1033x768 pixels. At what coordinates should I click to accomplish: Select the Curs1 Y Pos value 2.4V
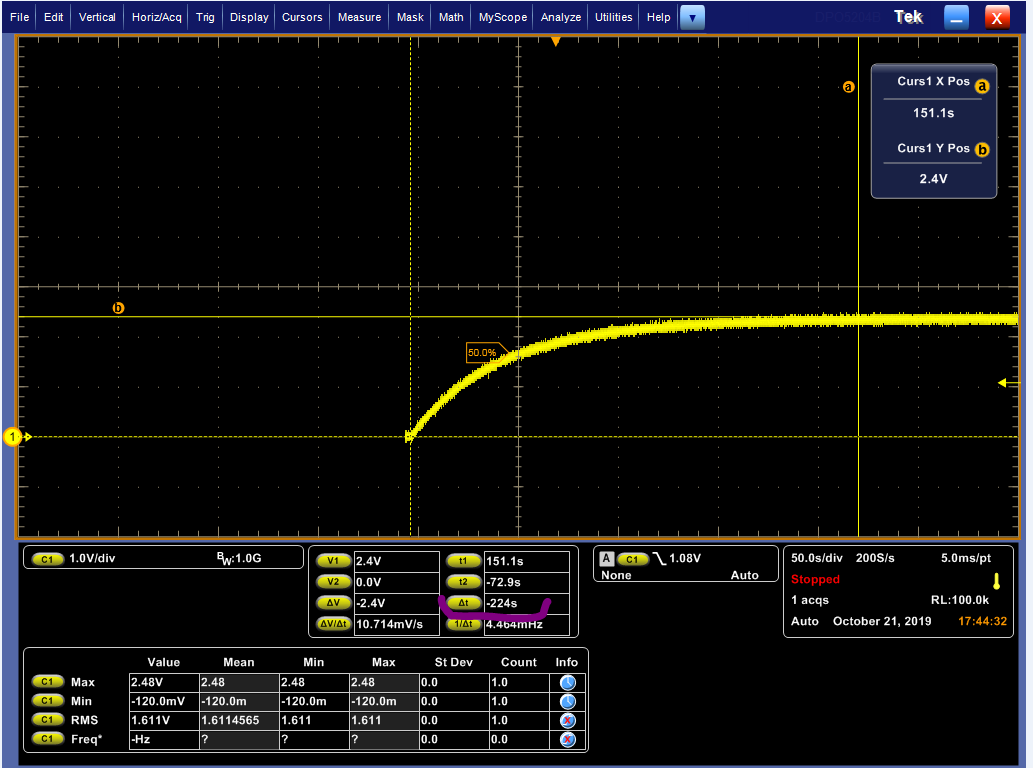coord(933,178)
